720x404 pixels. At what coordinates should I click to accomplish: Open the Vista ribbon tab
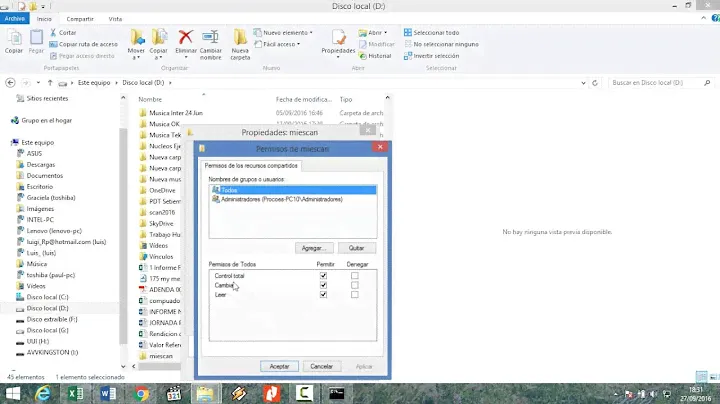click(116, 18)
